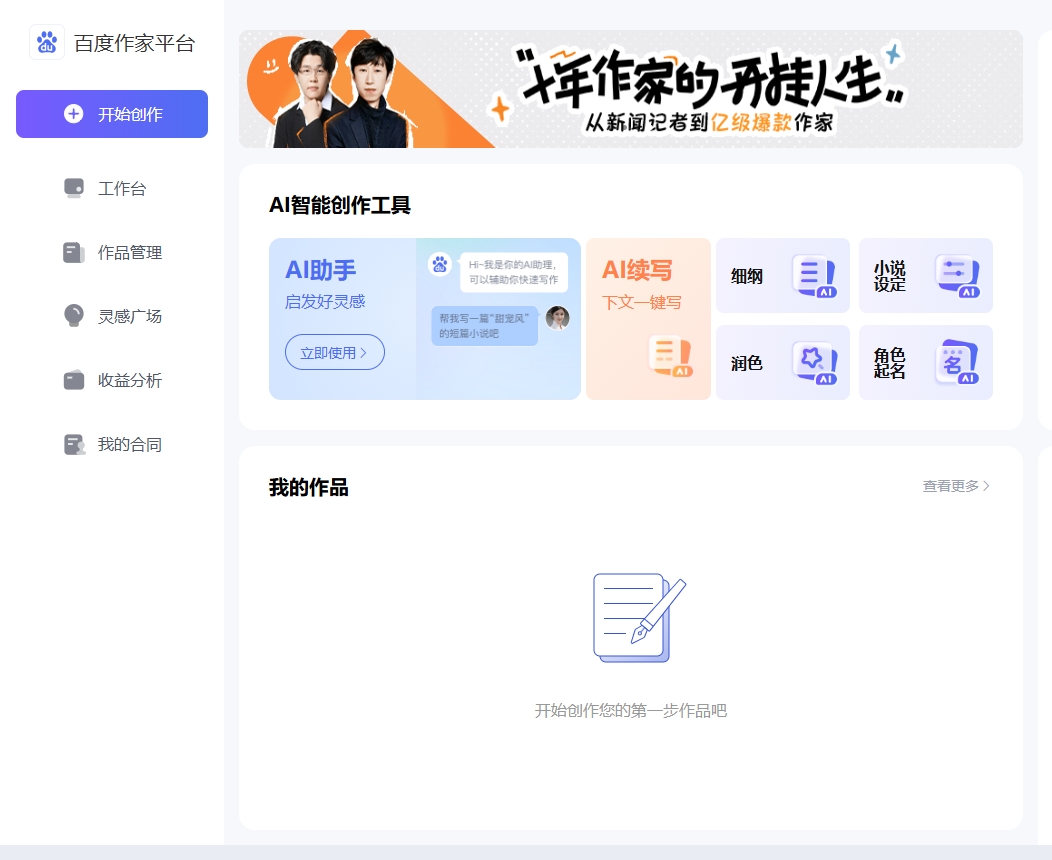Click the chevron in the 立即使用 button
This screenshot has width=1052, height=860.
tap(364, 352)
